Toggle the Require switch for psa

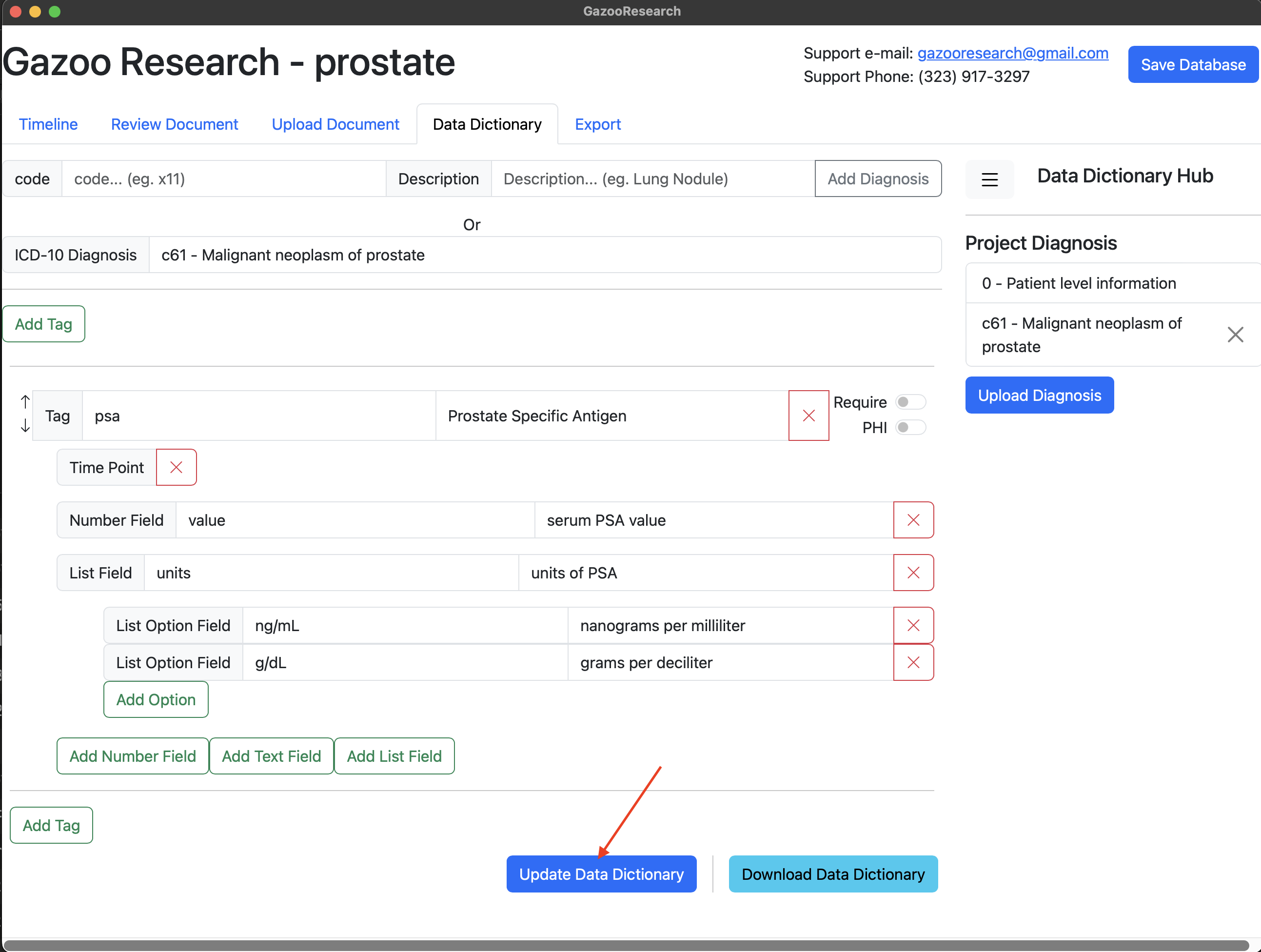point(910,402)
